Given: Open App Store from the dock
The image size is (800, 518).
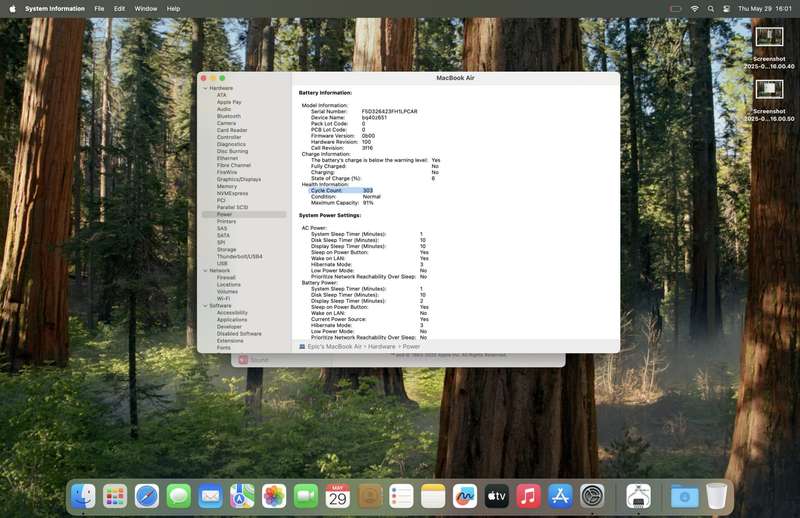Looking at the screenshot, I should [x=560, y=496].
